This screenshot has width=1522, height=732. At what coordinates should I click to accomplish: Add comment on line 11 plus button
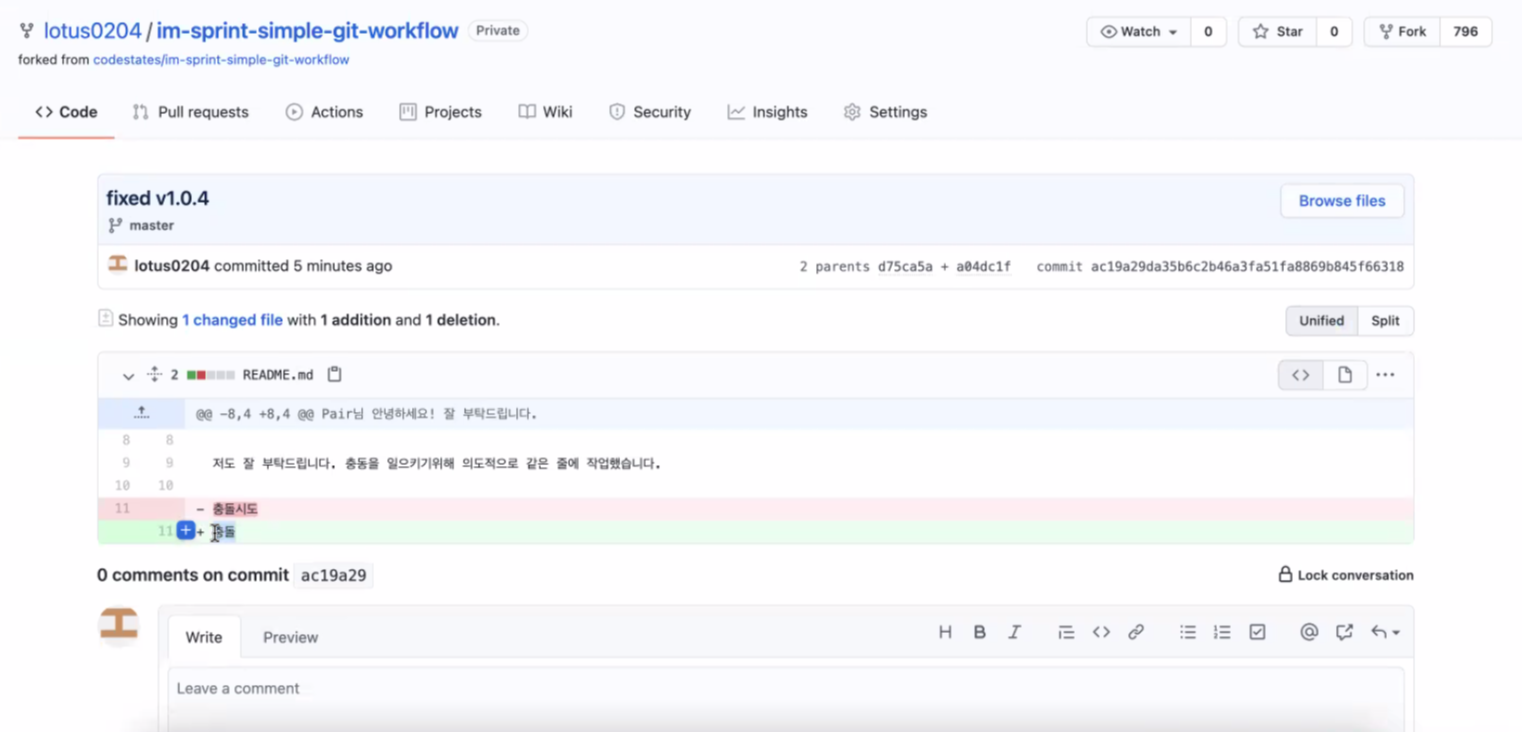click(185, 531)
